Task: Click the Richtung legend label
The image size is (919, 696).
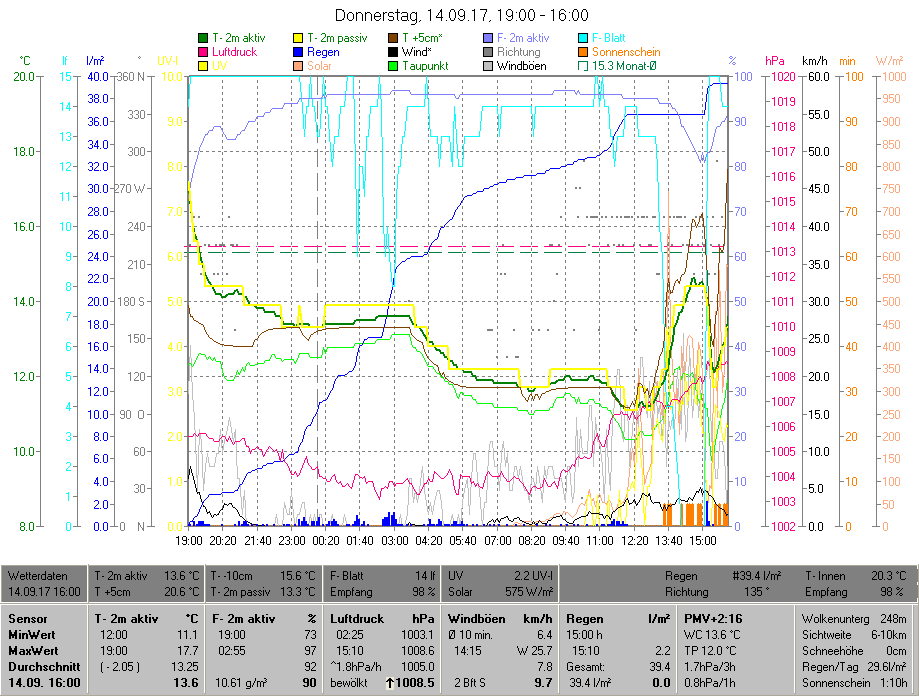Action: [x=518, y=52]
